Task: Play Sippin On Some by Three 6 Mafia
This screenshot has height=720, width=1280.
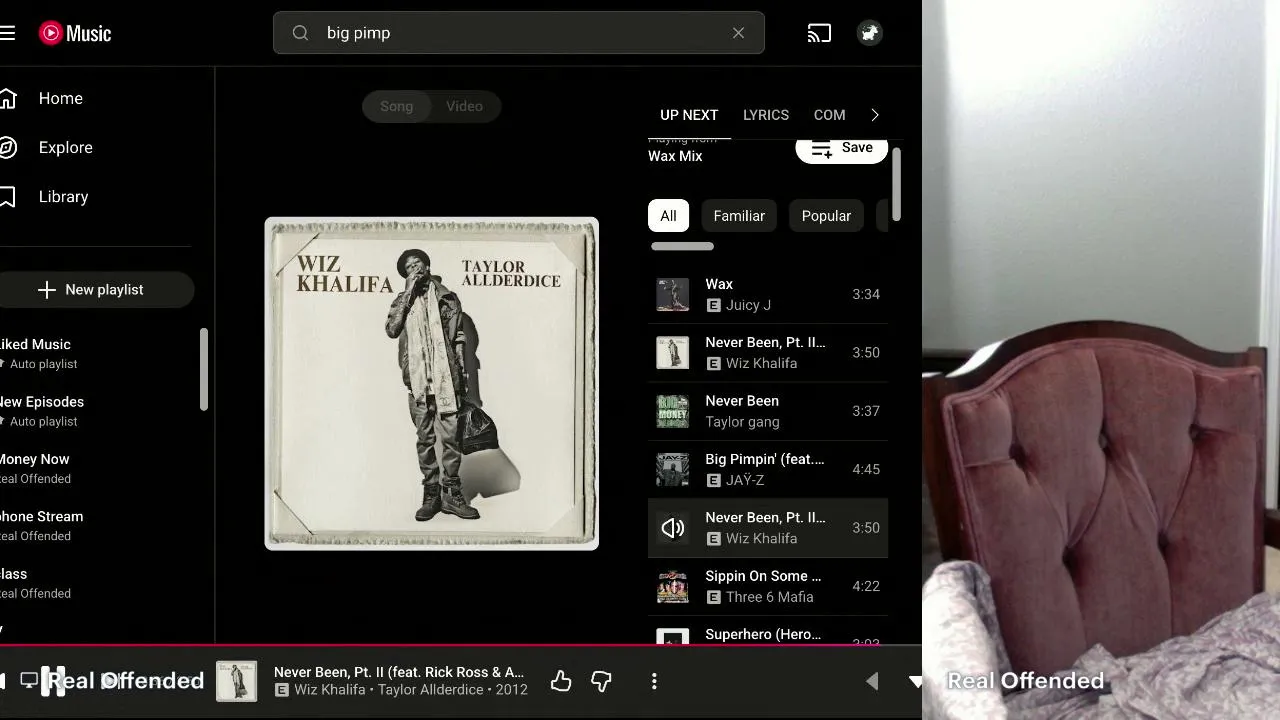Action: coord(768,586)
